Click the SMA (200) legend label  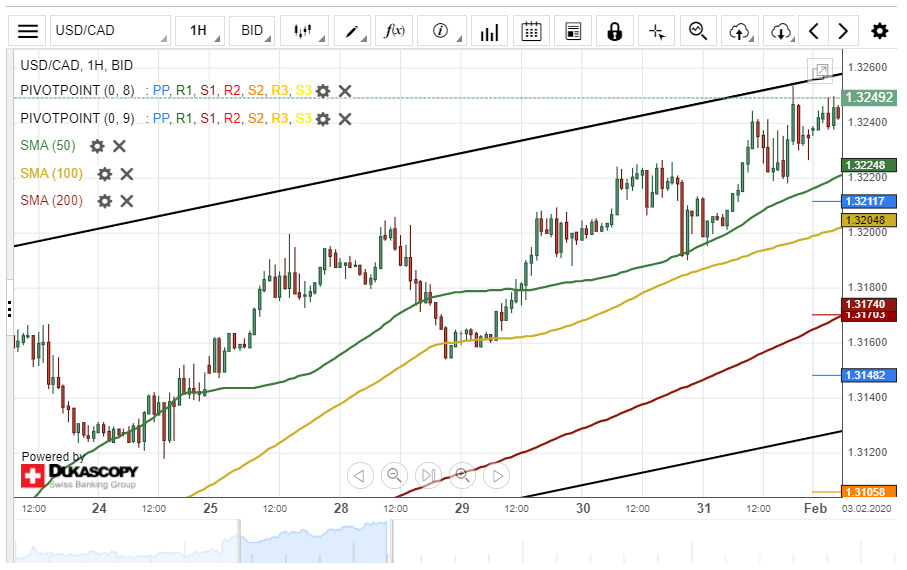(51, 200)
